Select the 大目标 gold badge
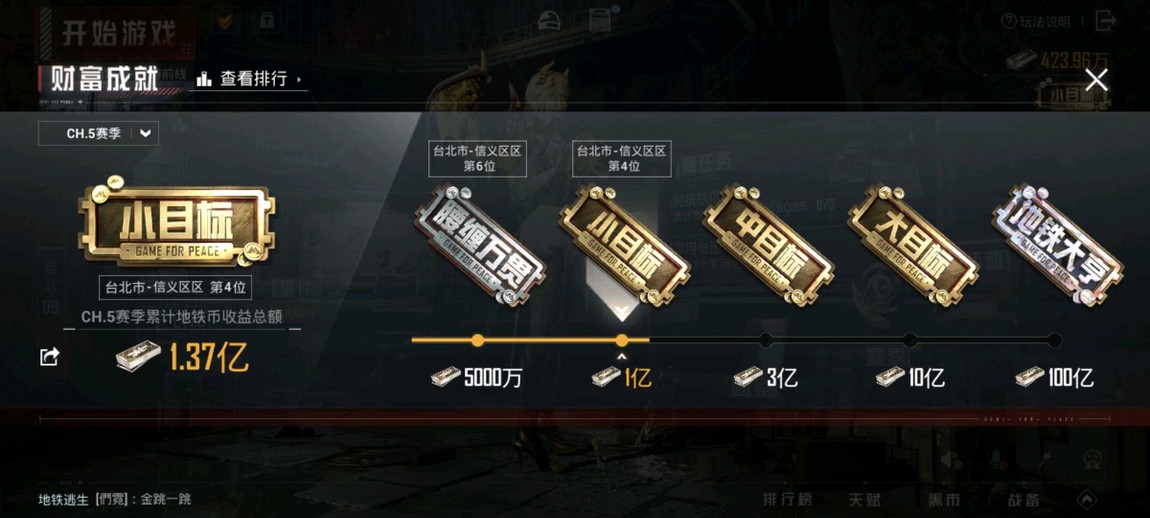Screen dimensions: 1150x518 [913, 246]
